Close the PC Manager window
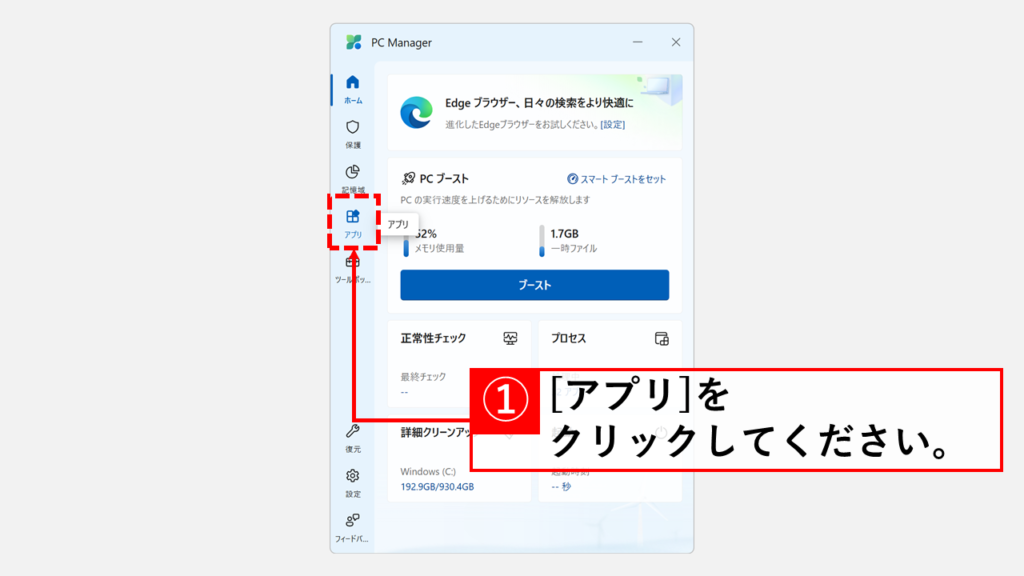1024x576 pixels. pos(676,42)
